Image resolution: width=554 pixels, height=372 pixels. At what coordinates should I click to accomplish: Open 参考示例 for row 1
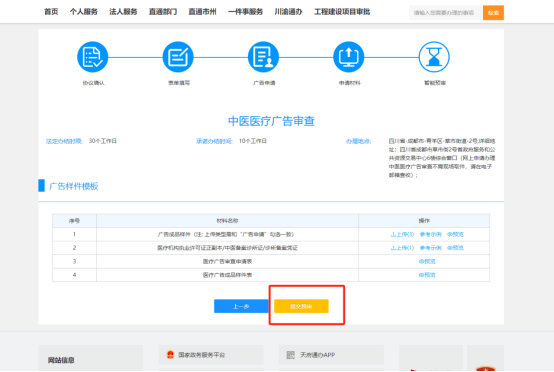(x=430, y=235)
